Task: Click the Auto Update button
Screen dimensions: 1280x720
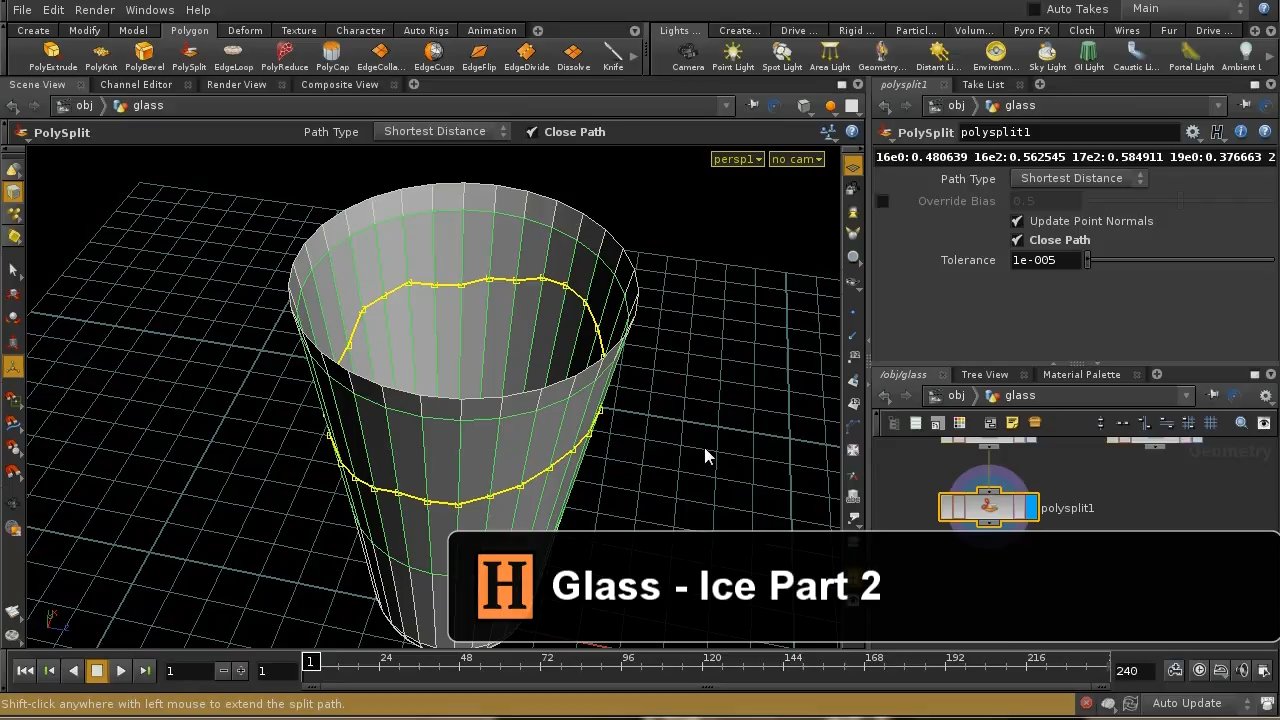Action: [x=1188, y=703]
